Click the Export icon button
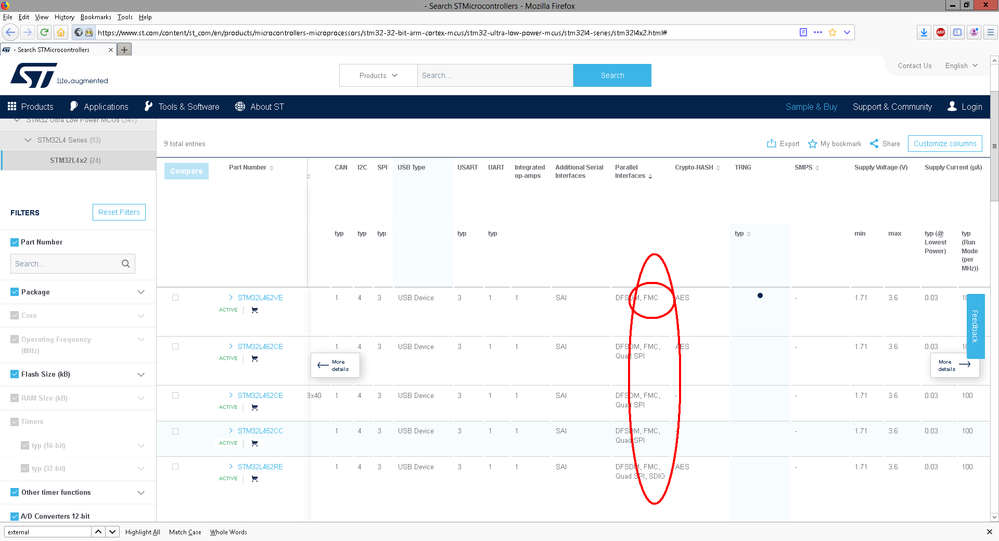Screen dimensions: 999x541 click(x=783, y=143)
